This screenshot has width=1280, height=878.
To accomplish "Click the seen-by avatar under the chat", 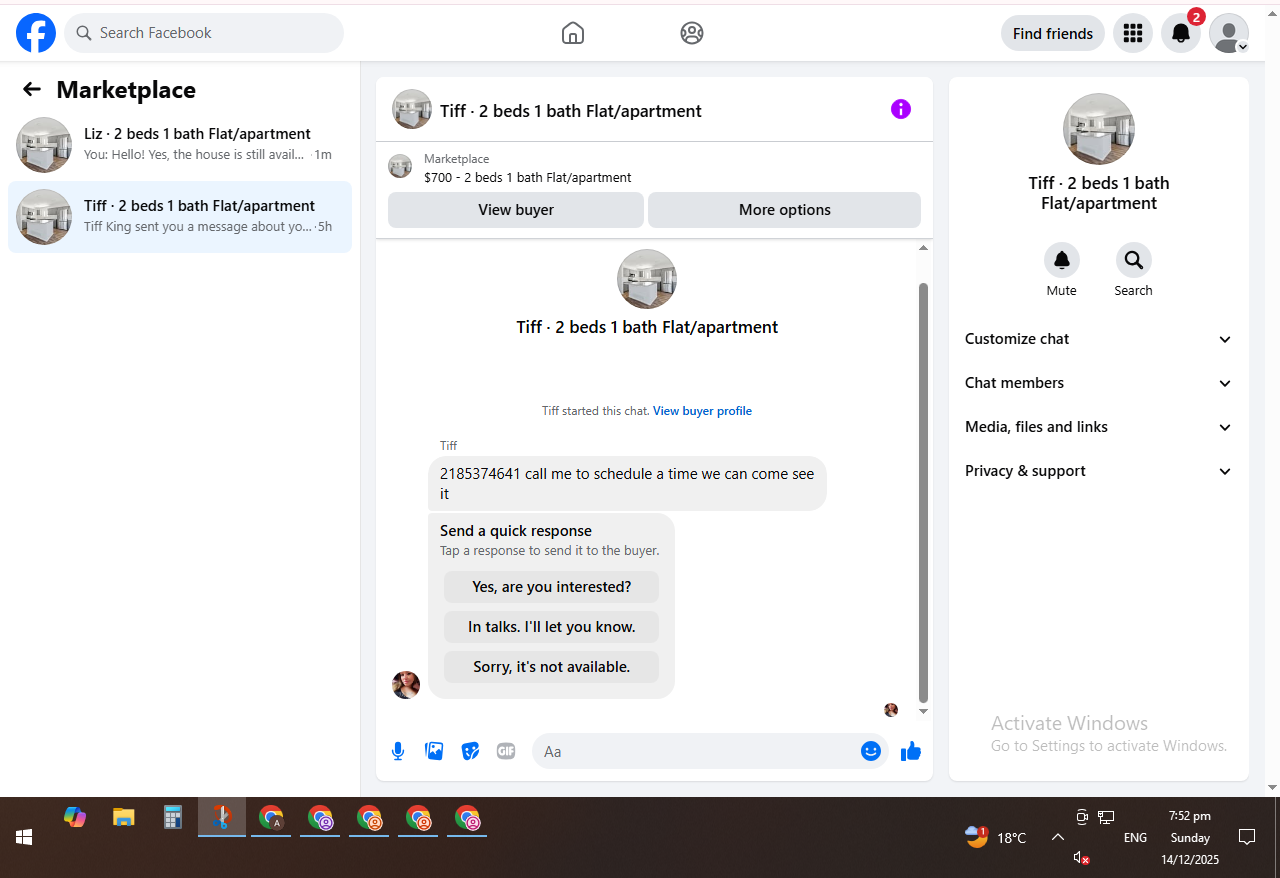I will point(891,710).
